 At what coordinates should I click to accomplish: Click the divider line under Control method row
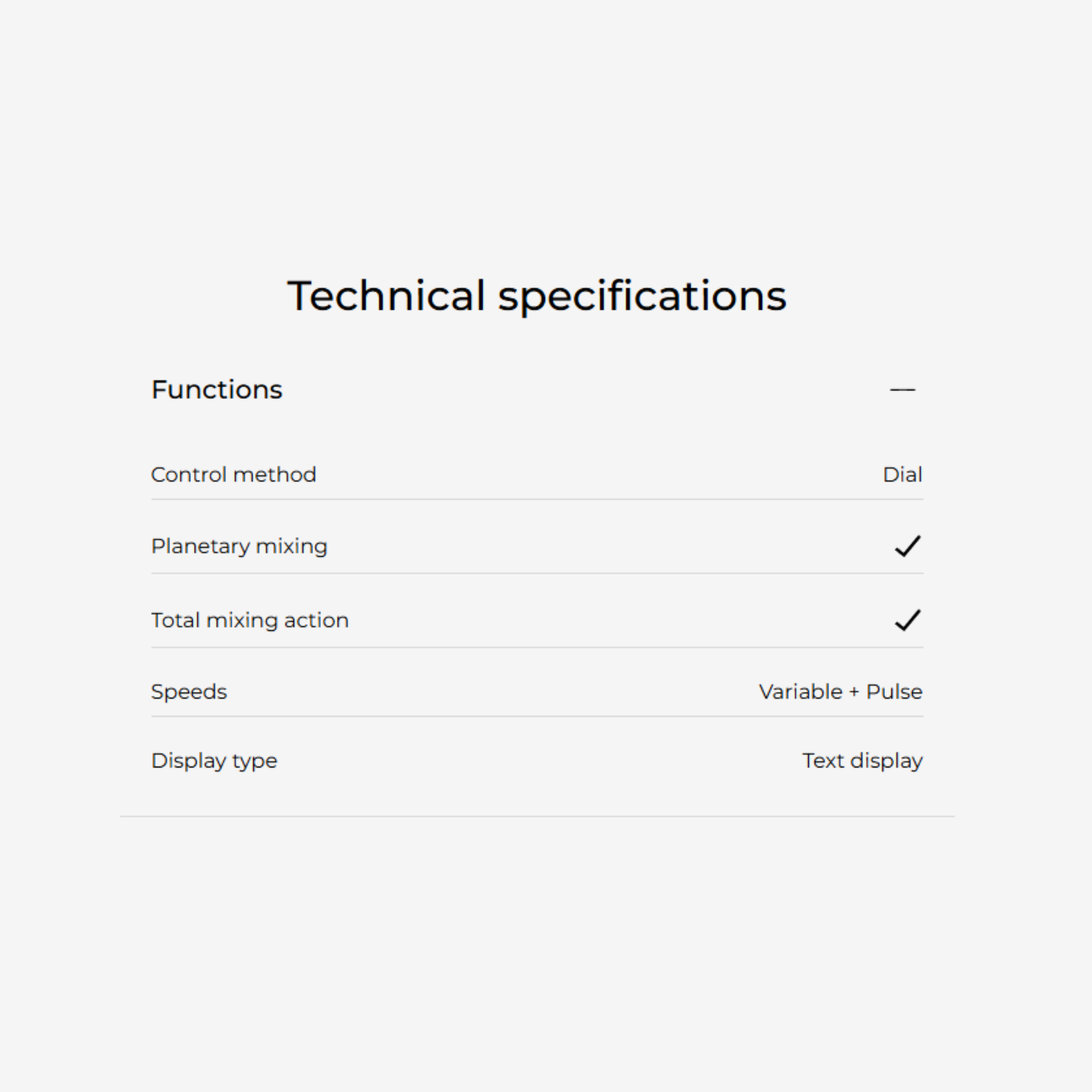point(537,500)
